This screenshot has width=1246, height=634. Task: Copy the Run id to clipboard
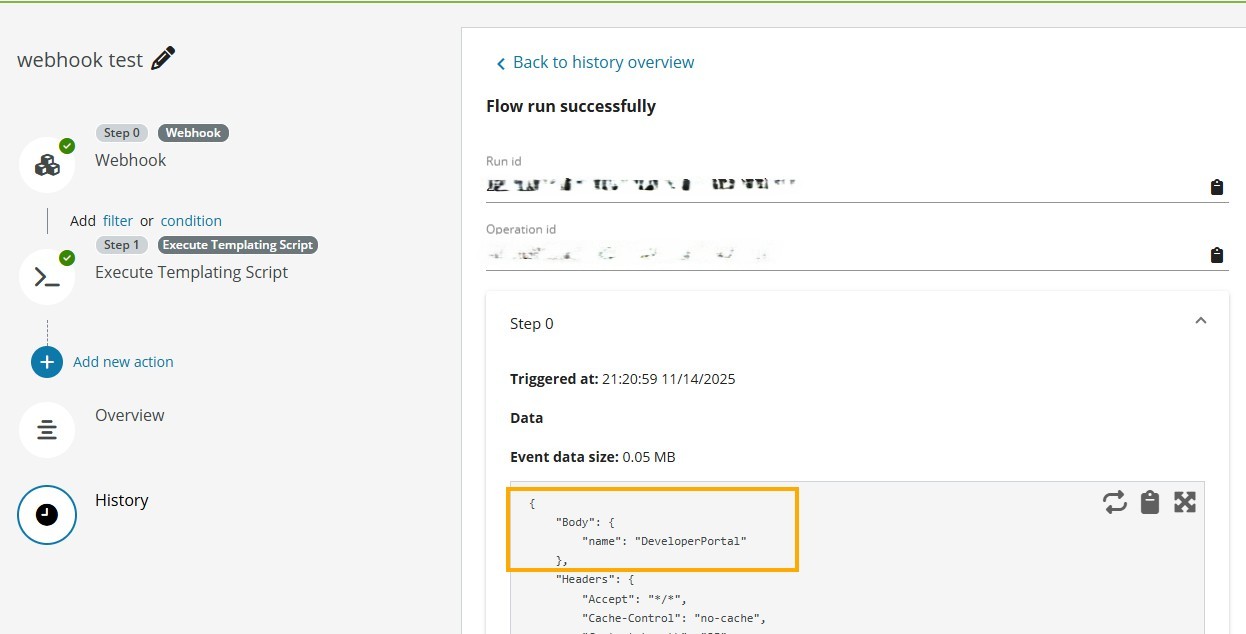[1216, 187]
